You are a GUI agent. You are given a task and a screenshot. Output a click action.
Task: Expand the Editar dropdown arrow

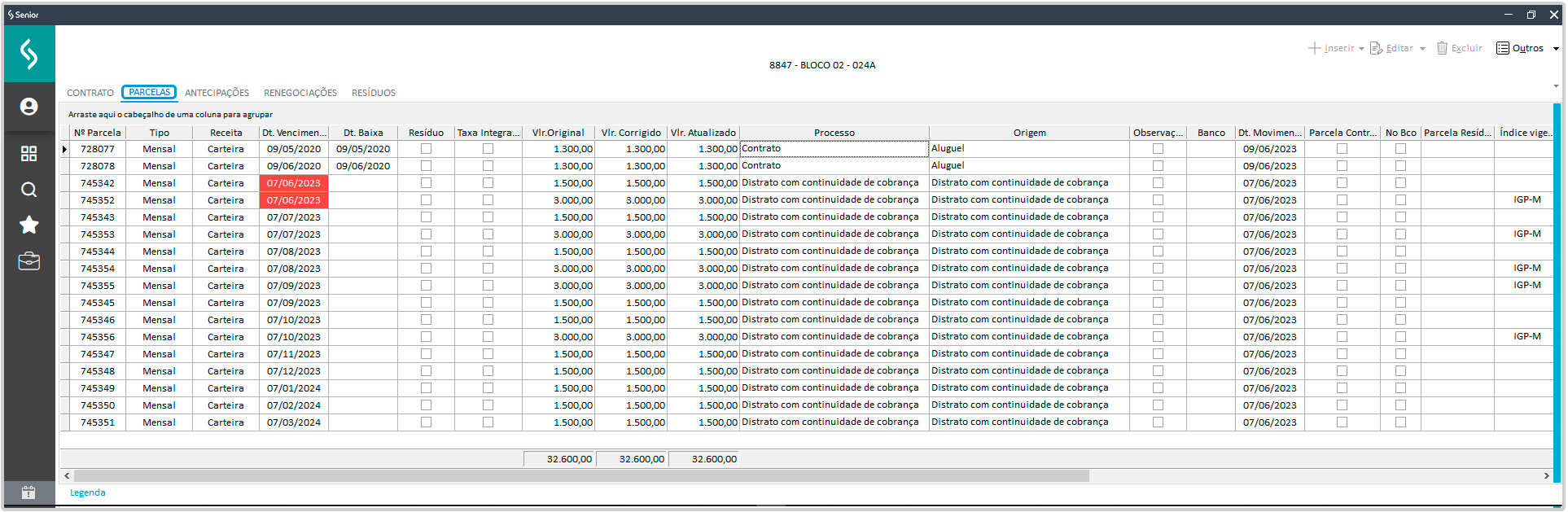pyautogui.click(x=1422, y=49)
